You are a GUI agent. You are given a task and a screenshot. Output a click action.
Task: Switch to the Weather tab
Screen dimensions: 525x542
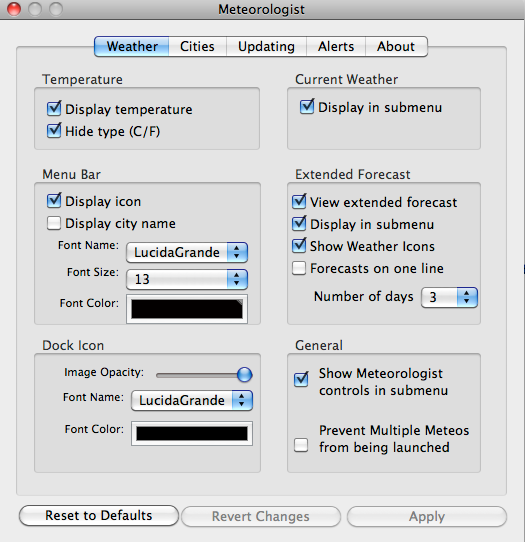click(132, 46)
